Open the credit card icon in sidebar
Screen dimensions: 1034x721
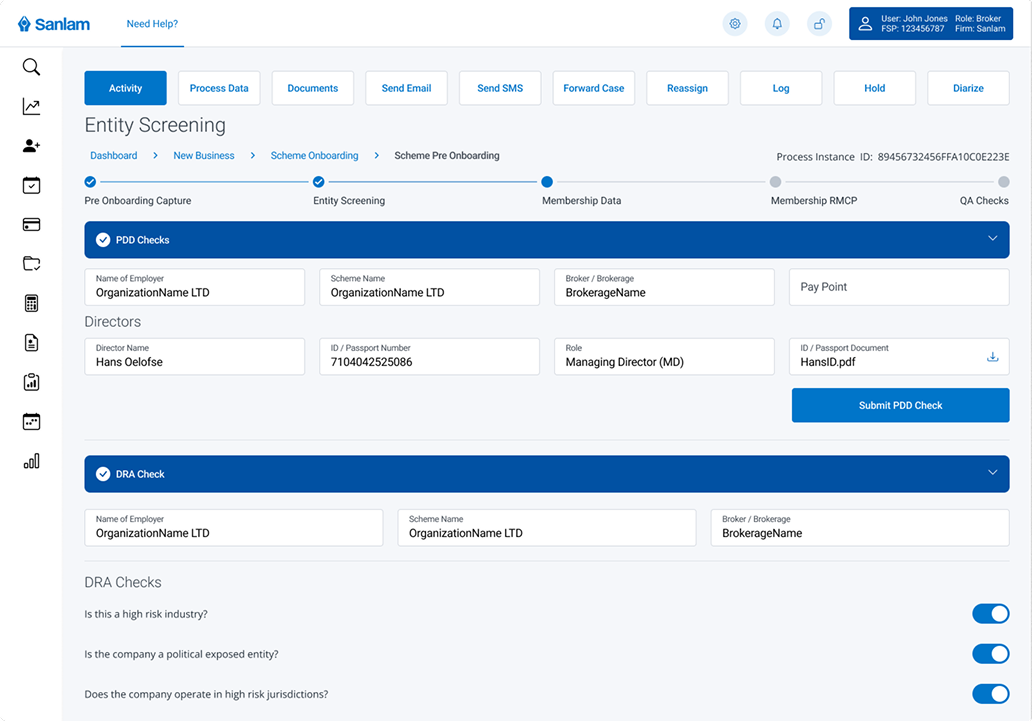click(31, 225)
